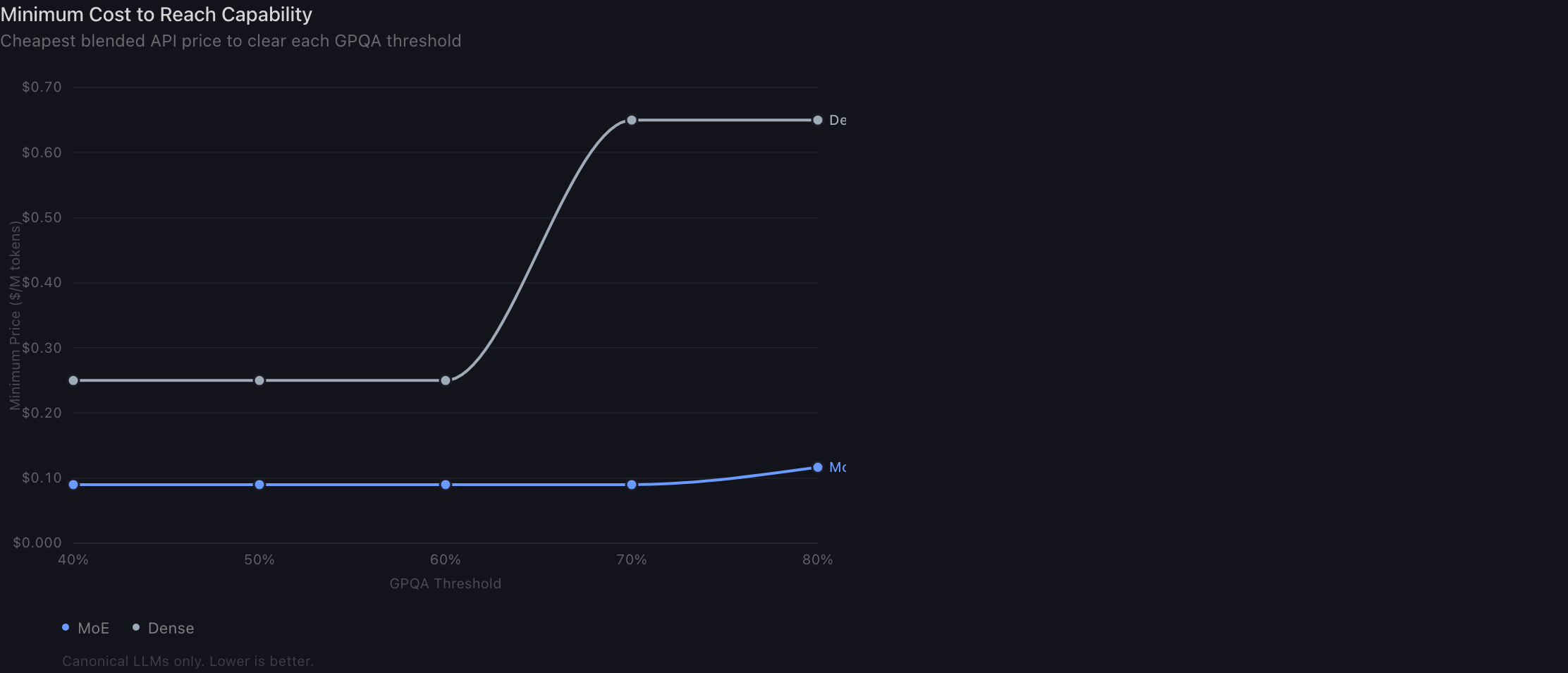Select the Dense data point at 50% threshold
This screenshot has width=1568, height=673.
259,380
